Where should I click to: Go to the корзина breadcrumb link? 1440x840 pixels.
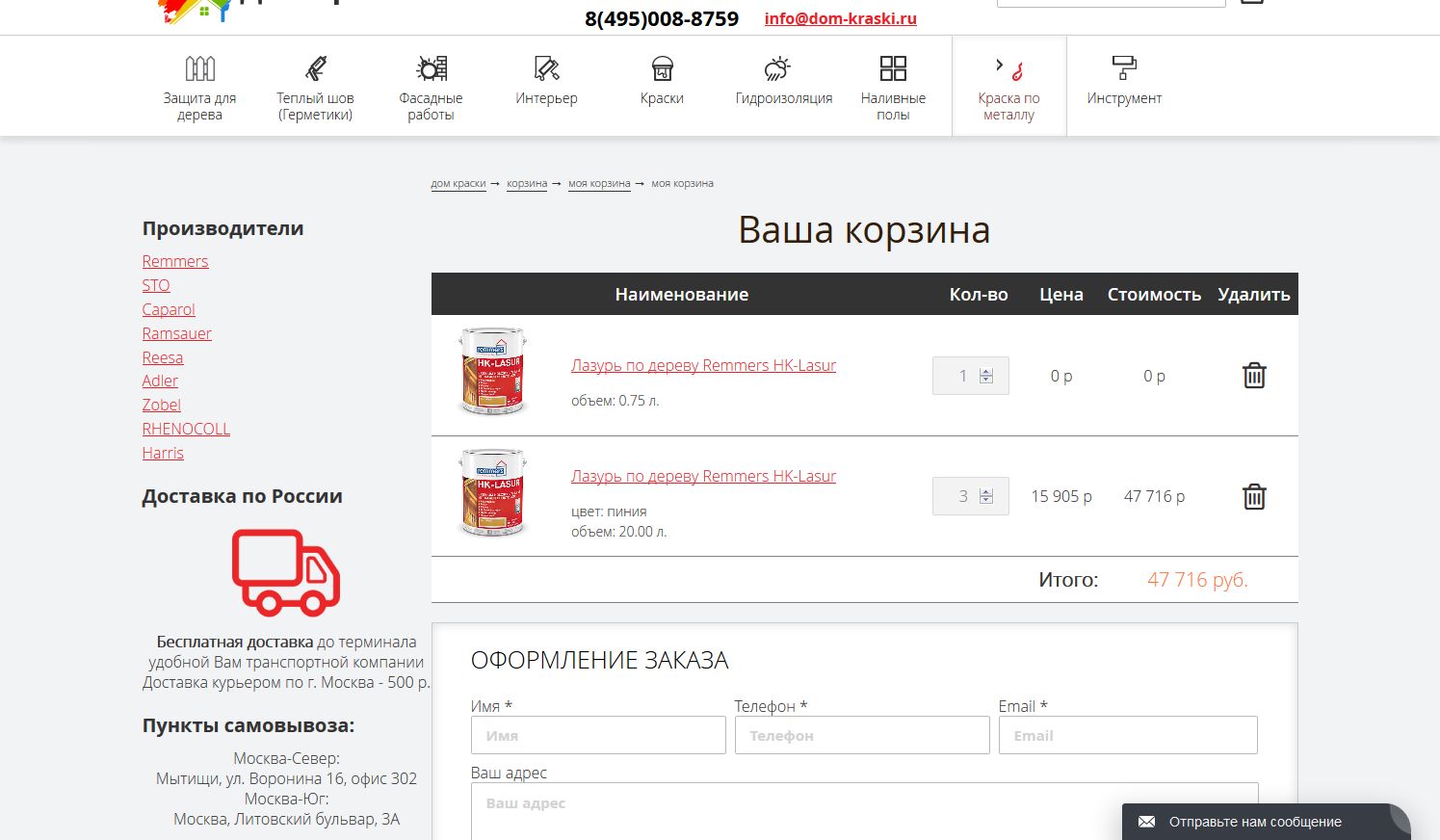tap(527, 184)
